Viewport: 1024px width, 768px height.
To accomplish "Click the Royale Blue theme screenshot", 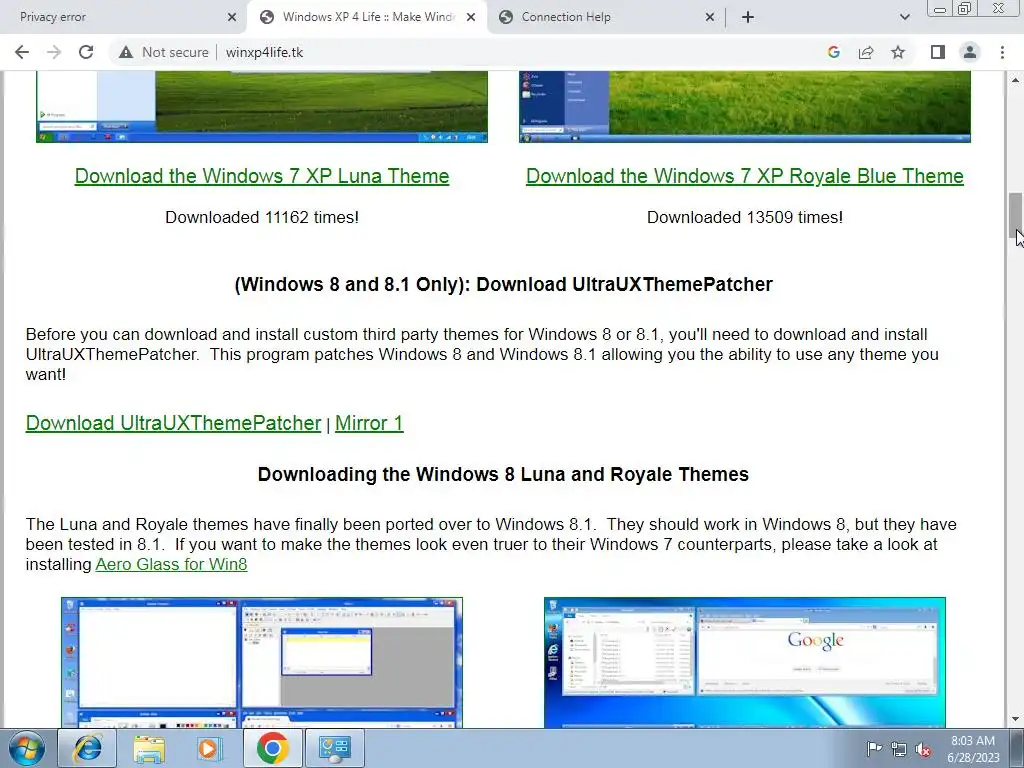I will pyautogui.click(x=744, y=106).
